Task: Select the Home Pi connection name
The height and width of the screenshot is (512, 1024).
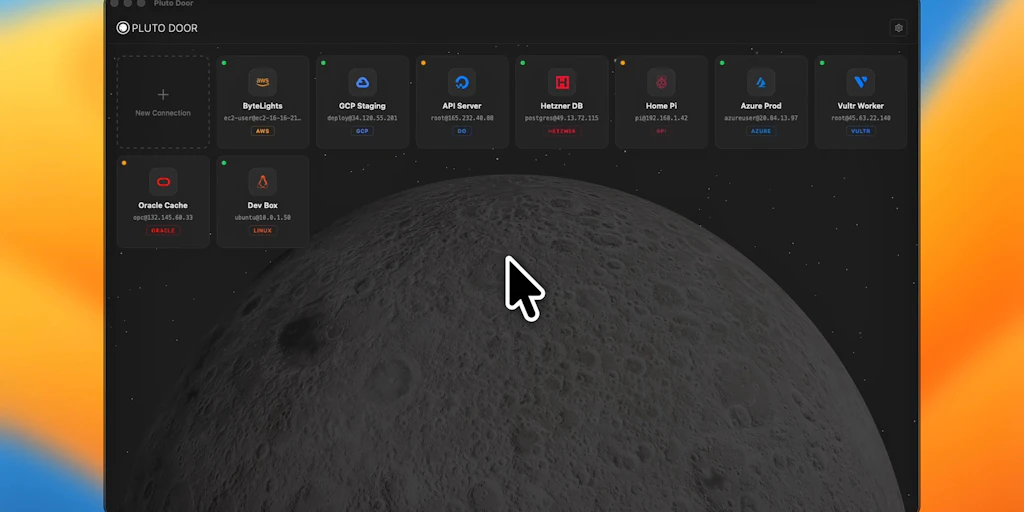Action: click(x=661, y=106)
